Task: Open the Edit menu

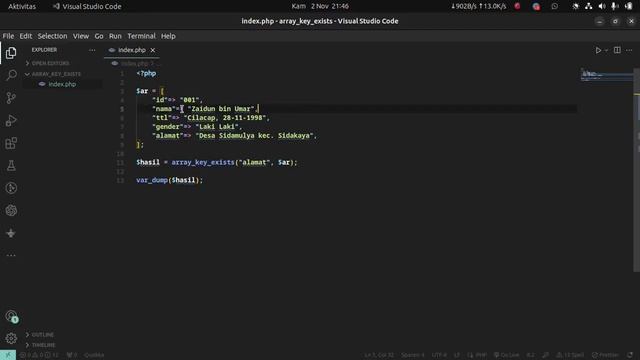Action: pos(25,36)
